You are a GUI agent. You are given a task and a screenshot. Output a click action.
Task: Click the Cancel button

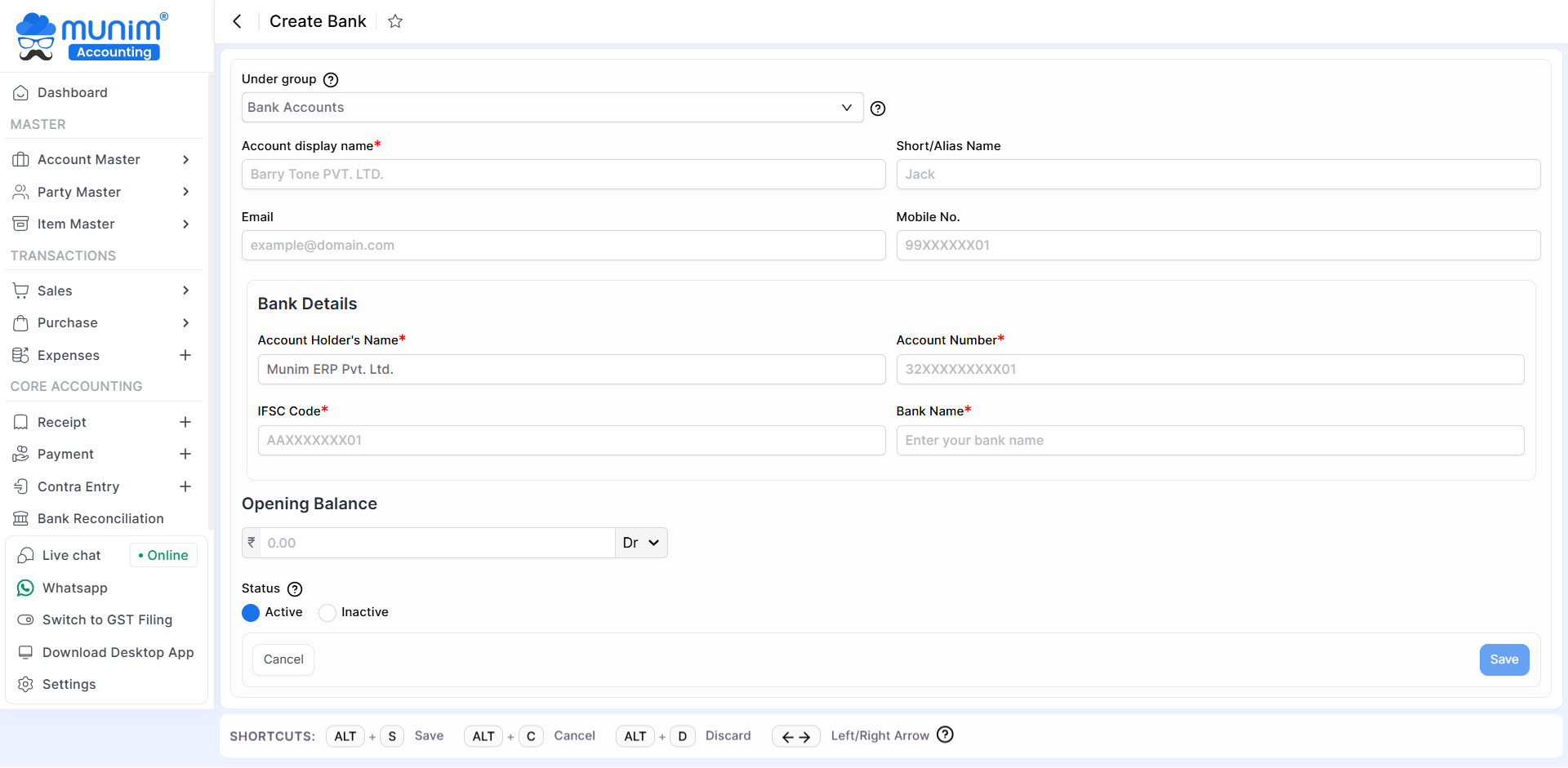(x=283, y=659)
